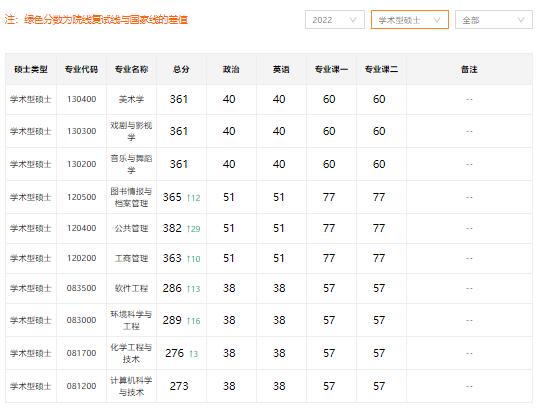The image size is (538, 408).
Task: Click the 备注 column header
Action: [469, 69]
